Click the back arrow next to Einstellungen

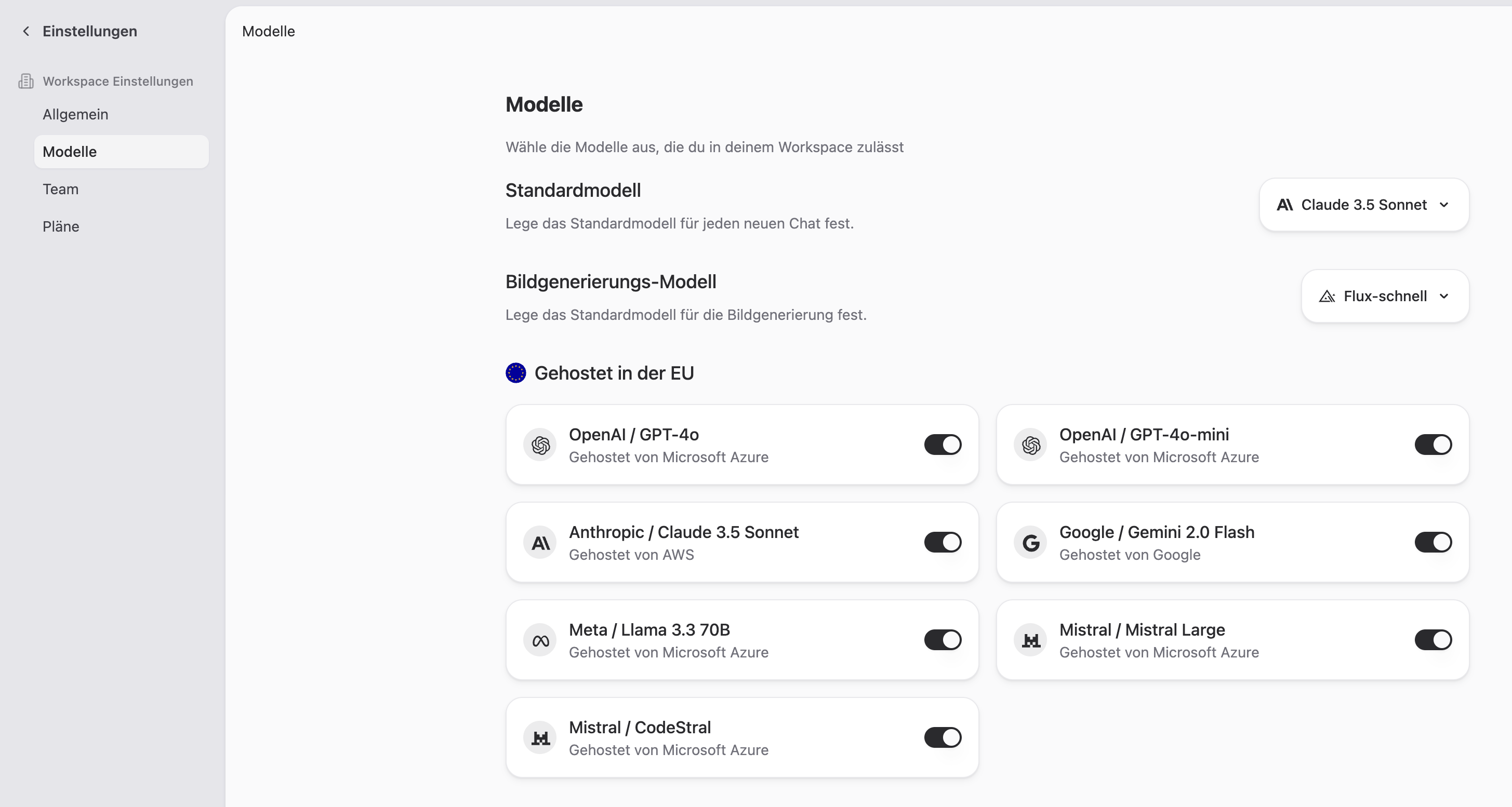click(x=26, y=31)
